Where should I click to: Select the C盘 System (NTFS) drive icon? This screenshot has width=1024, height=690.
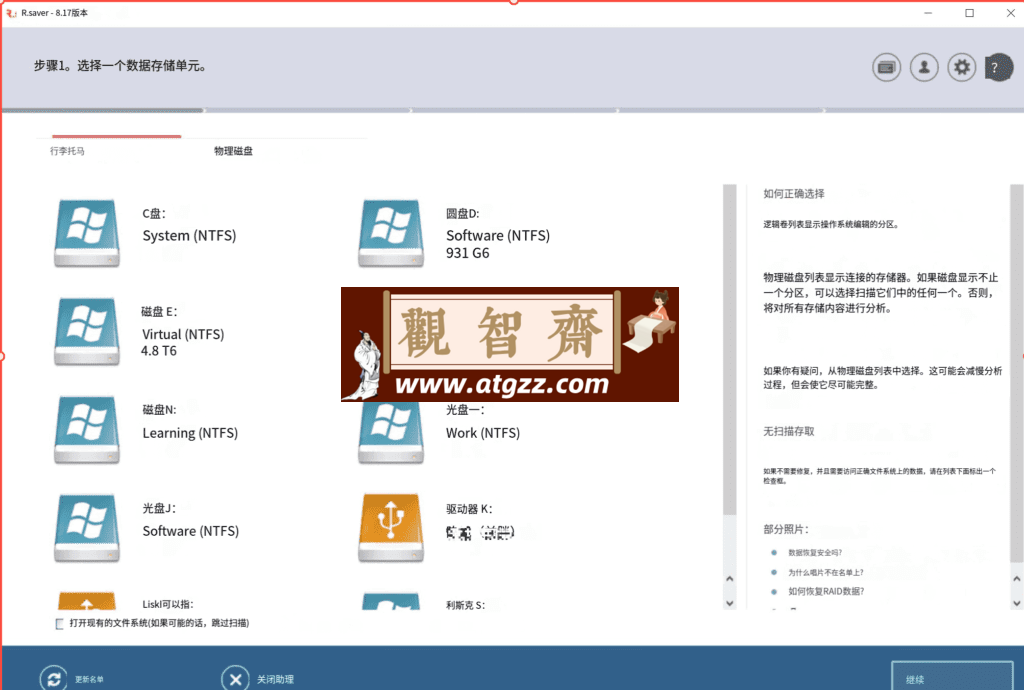(87, 233)
